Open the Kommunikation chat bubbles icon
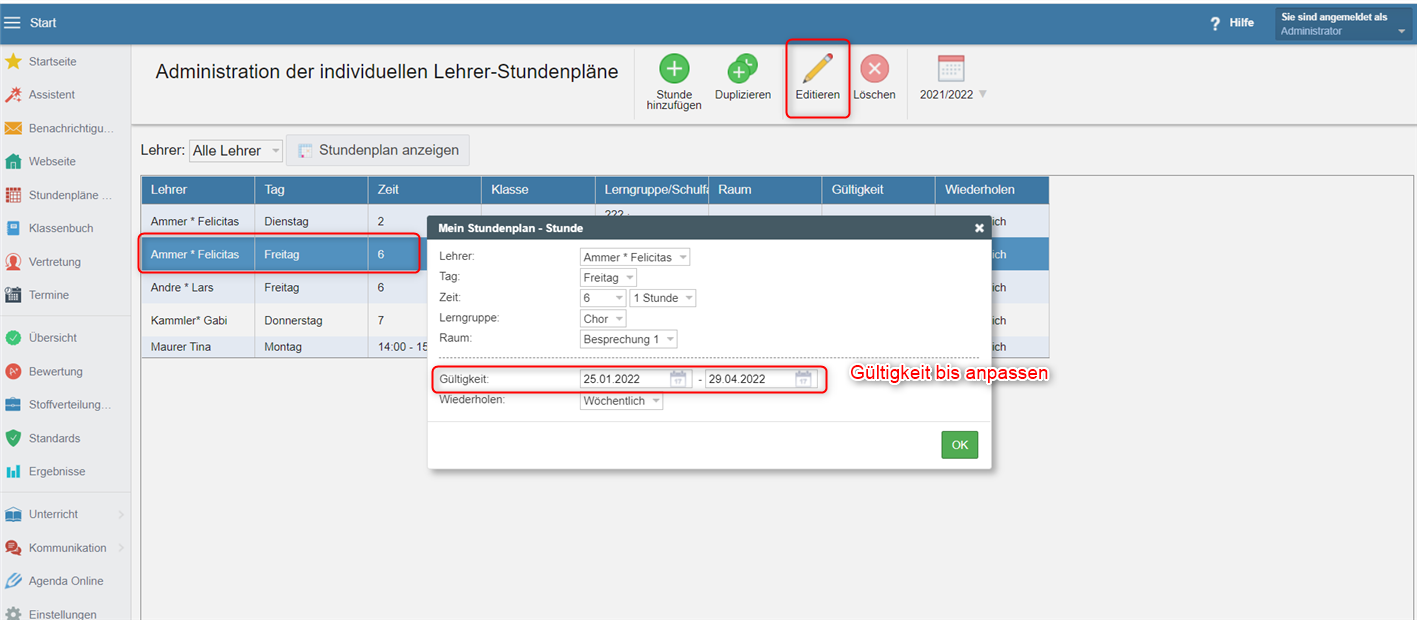The image size is (1417, 620). (x=13, y=548)
